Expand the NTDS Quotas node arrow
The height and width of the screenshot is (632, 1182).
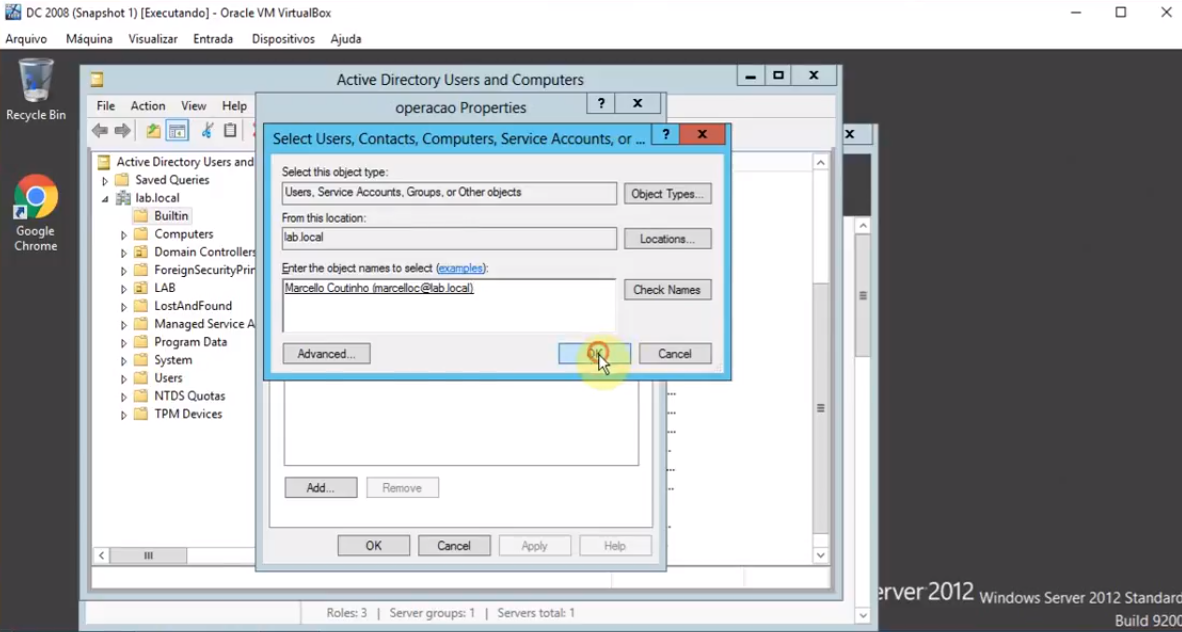[x=124, y=397]
